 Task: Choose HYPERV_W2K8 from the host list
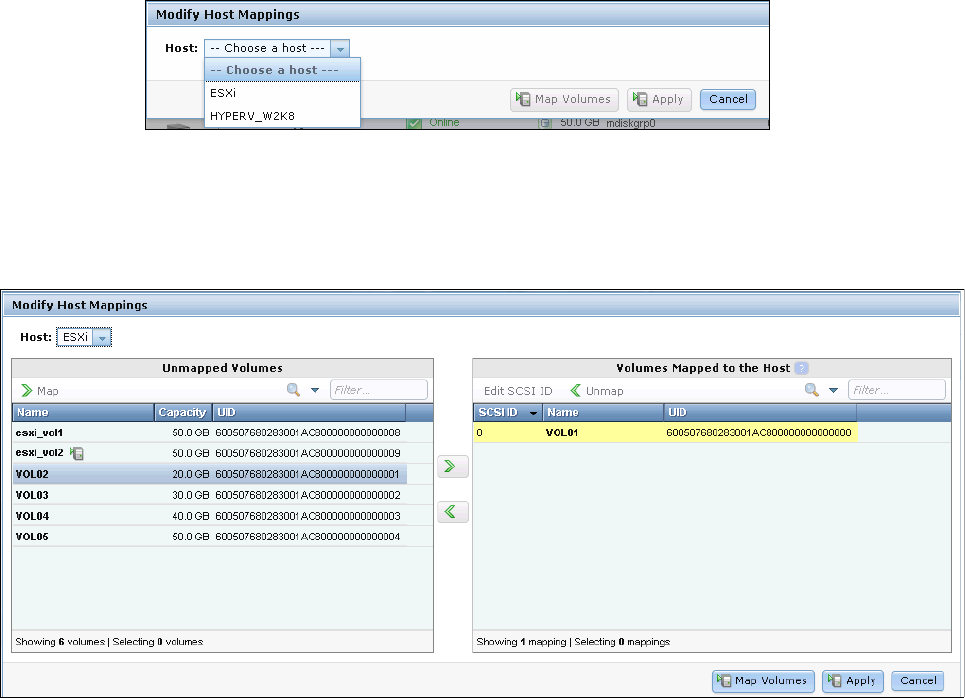point(251,116)
